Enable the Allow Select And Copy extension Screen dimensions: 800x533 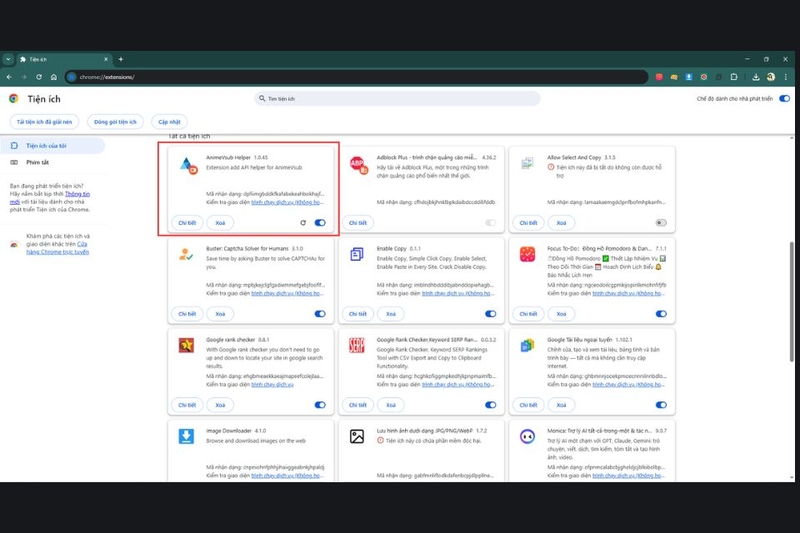[661, 223]
